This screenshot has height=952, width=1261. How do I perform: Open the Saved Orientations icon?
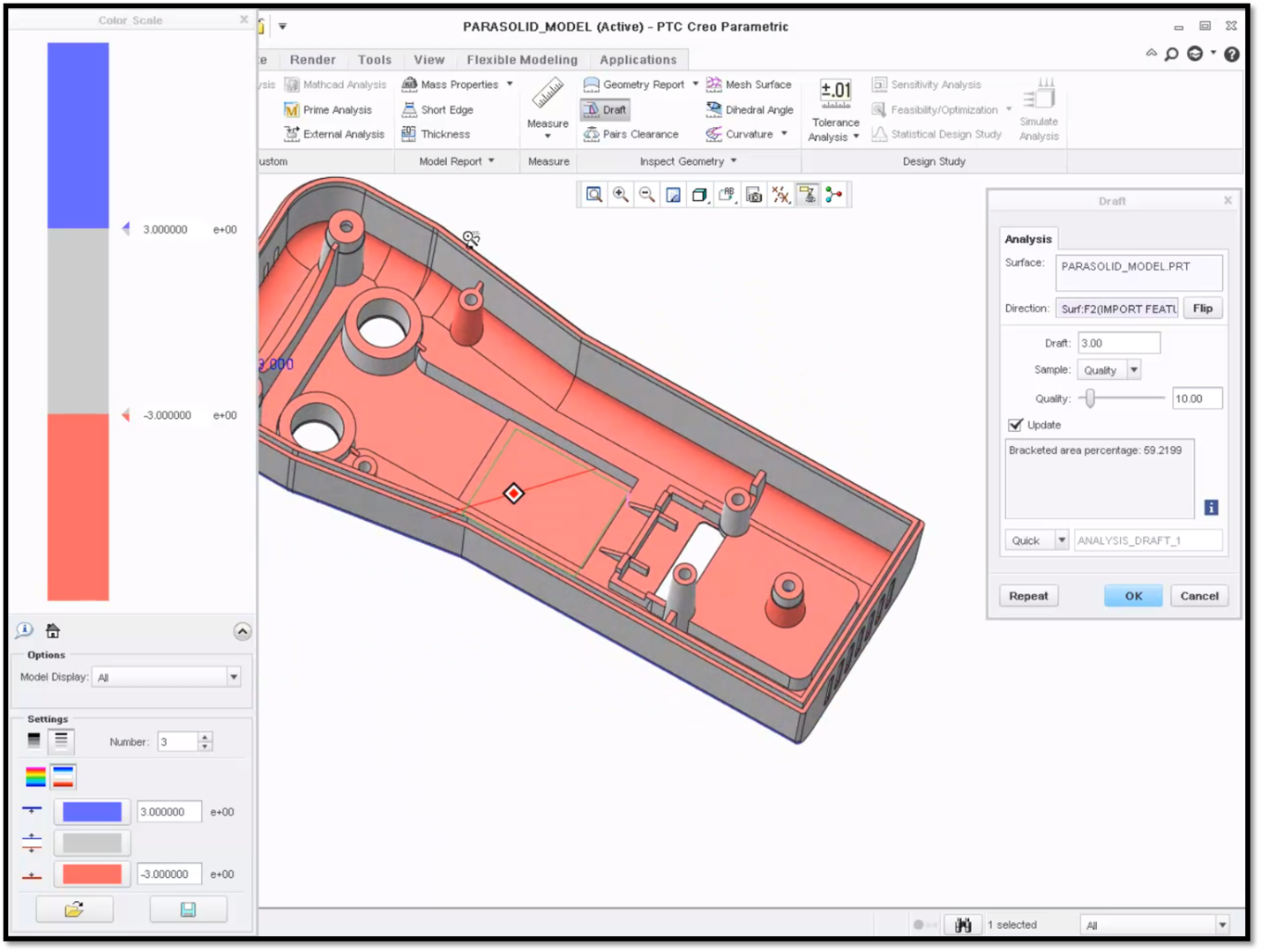point(727,195)
